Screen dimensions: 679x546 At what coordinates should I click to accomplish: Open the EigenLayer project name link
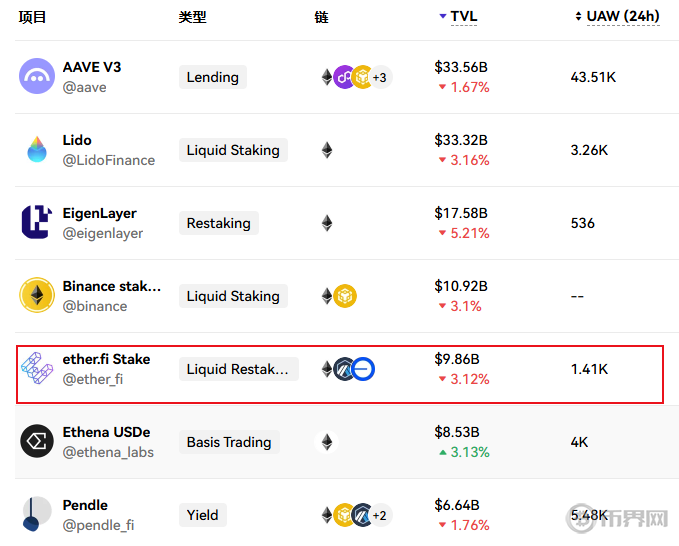[100, 213]
